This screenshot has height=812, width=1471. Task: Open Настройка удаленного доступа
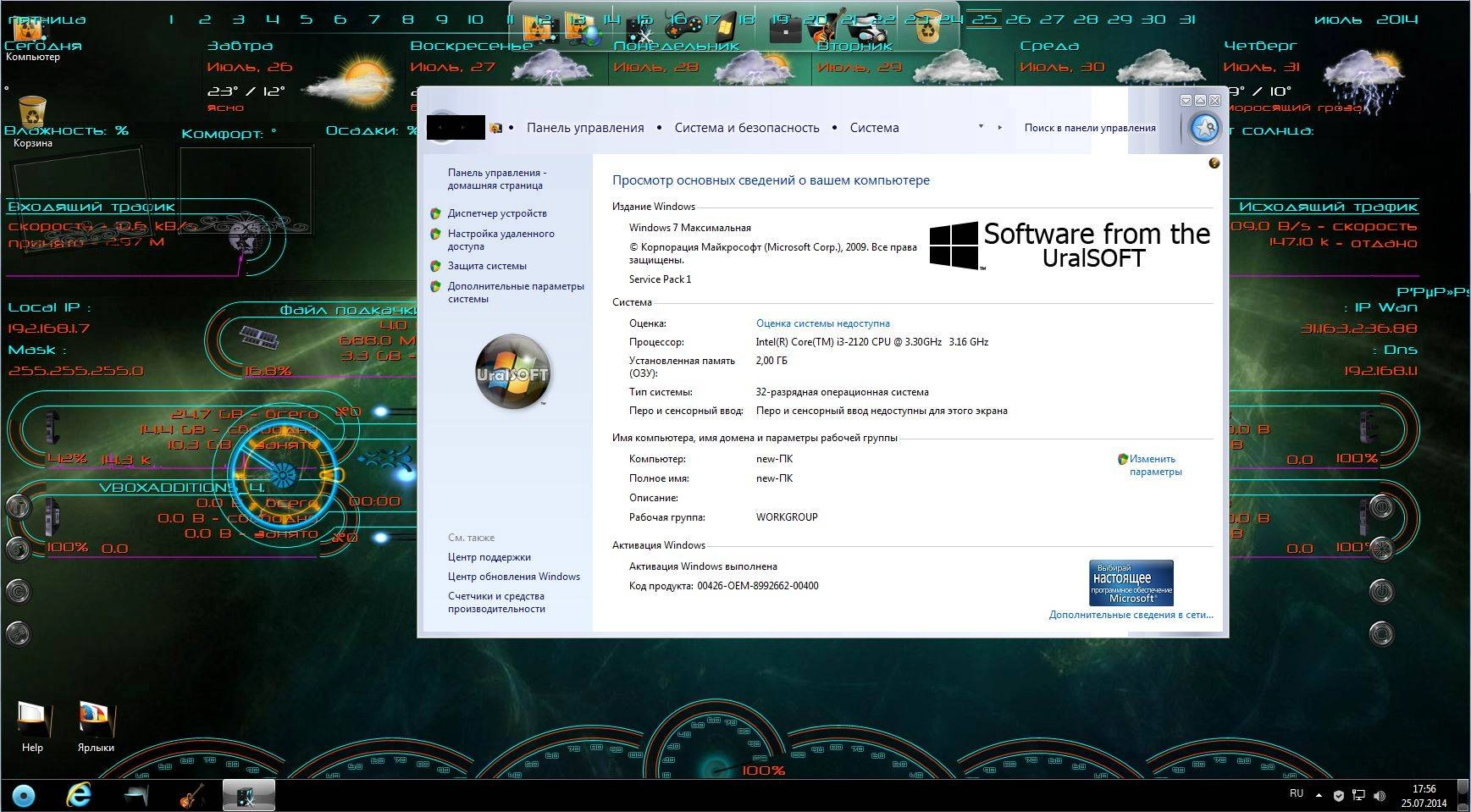coord(500,240)
